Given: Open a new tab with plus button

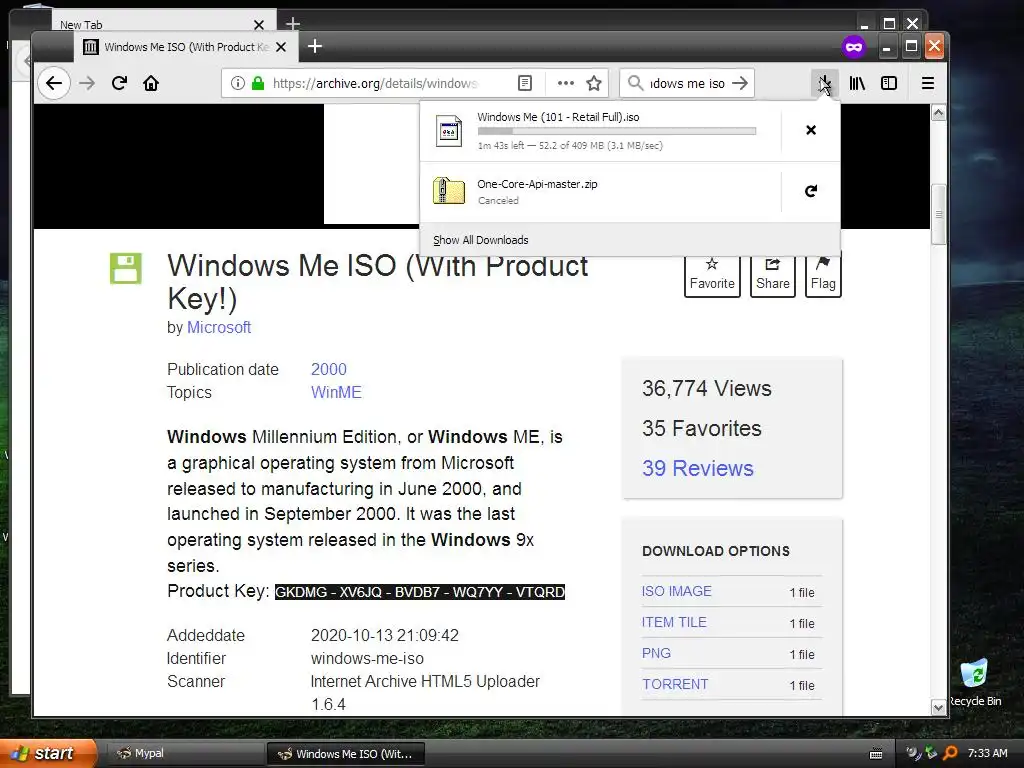Looking at the screenshot, I should click(315, 46).
